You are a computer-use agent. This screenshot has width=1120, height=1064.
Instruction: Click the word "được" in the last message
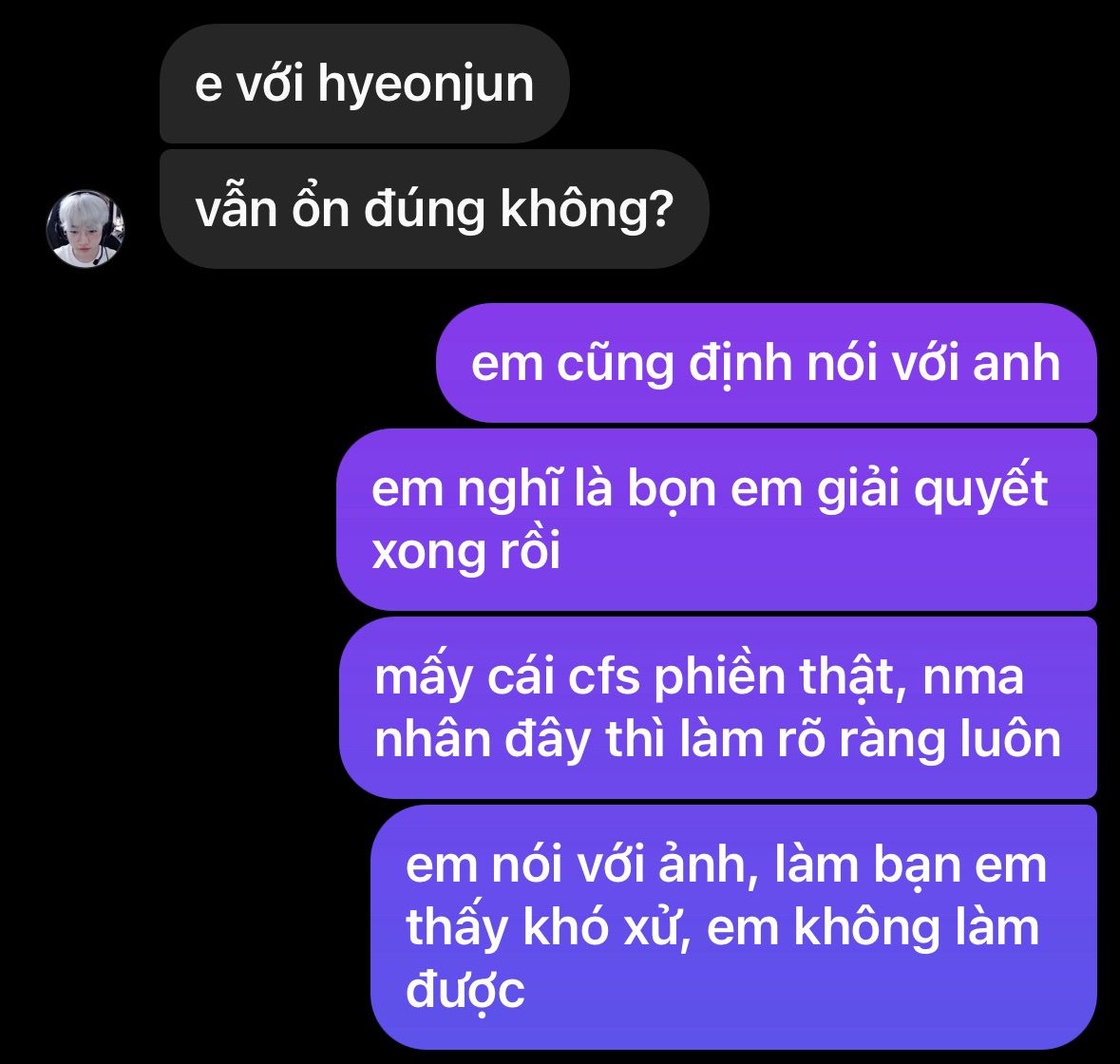pos(465,990)
